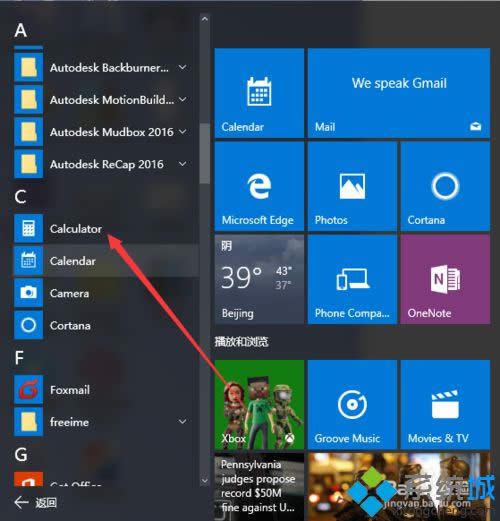Expand the Autodesk Mudbox 2016 folder chevron

[182, 132]
